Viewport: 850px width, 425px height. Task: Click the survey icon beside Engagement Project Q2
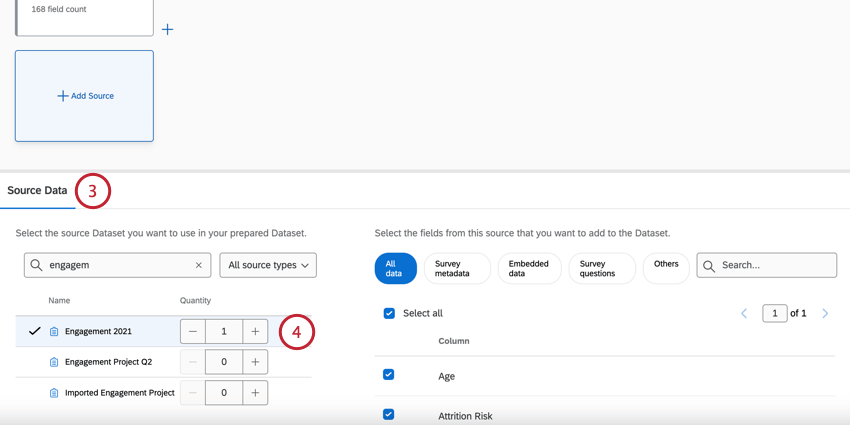(54, 362)
